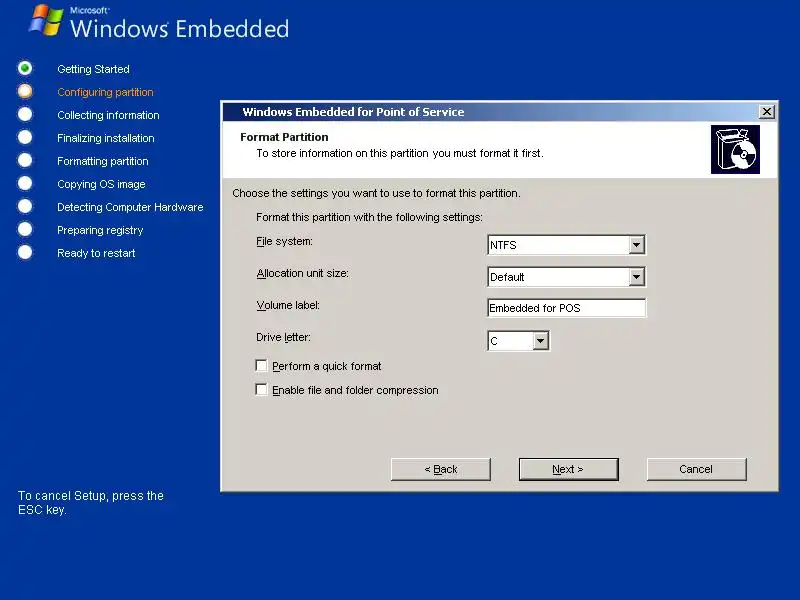Image resolution: width=800 pixels, height=600 pixels.
Task: Click the Volume label input field
Action: point(566,308)
